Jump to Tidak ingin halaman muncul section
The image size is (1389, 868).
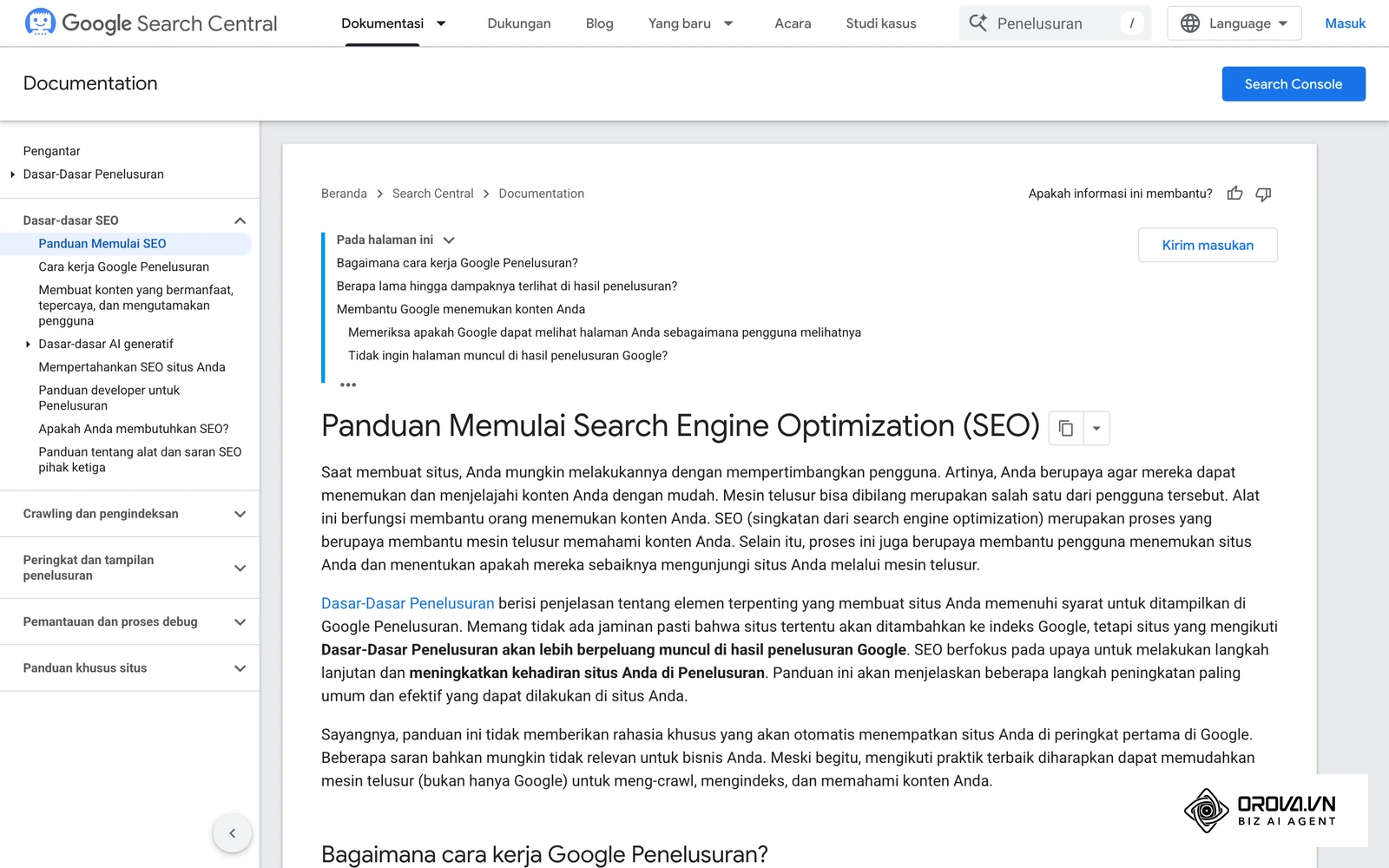508,356
